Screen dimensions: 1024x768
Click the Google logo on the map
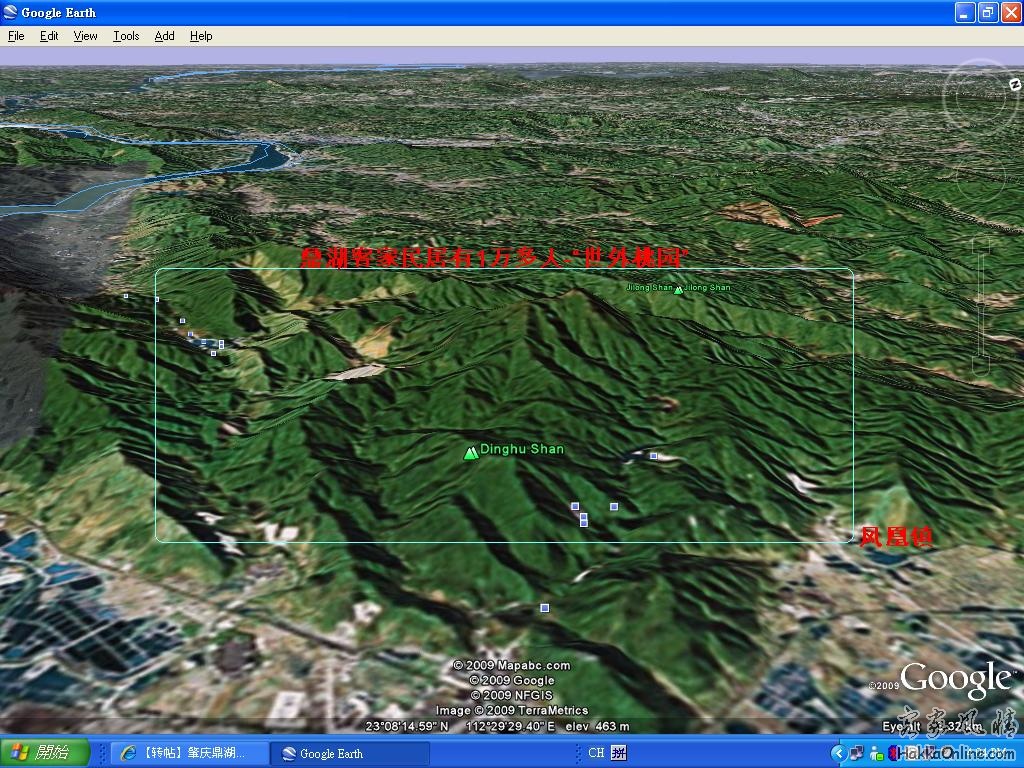(958, 680)
